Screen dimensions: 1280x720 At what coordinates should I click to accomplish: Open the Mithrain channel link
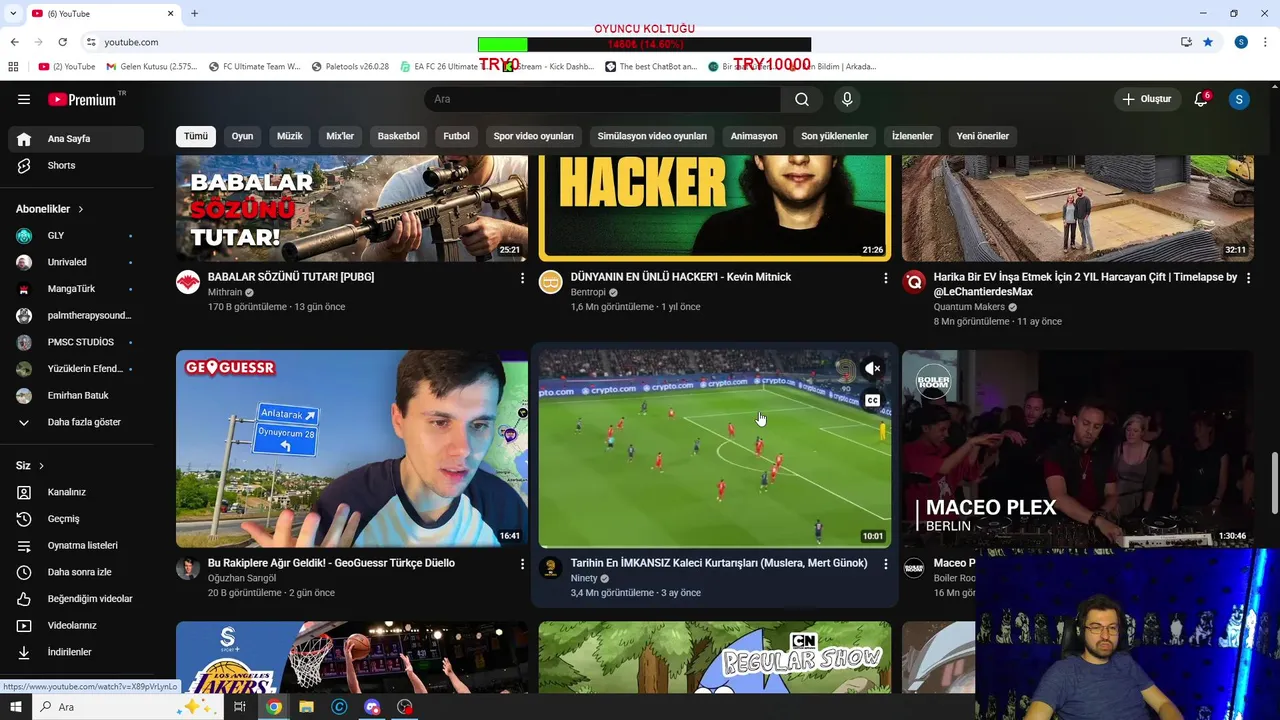(225, 292)
